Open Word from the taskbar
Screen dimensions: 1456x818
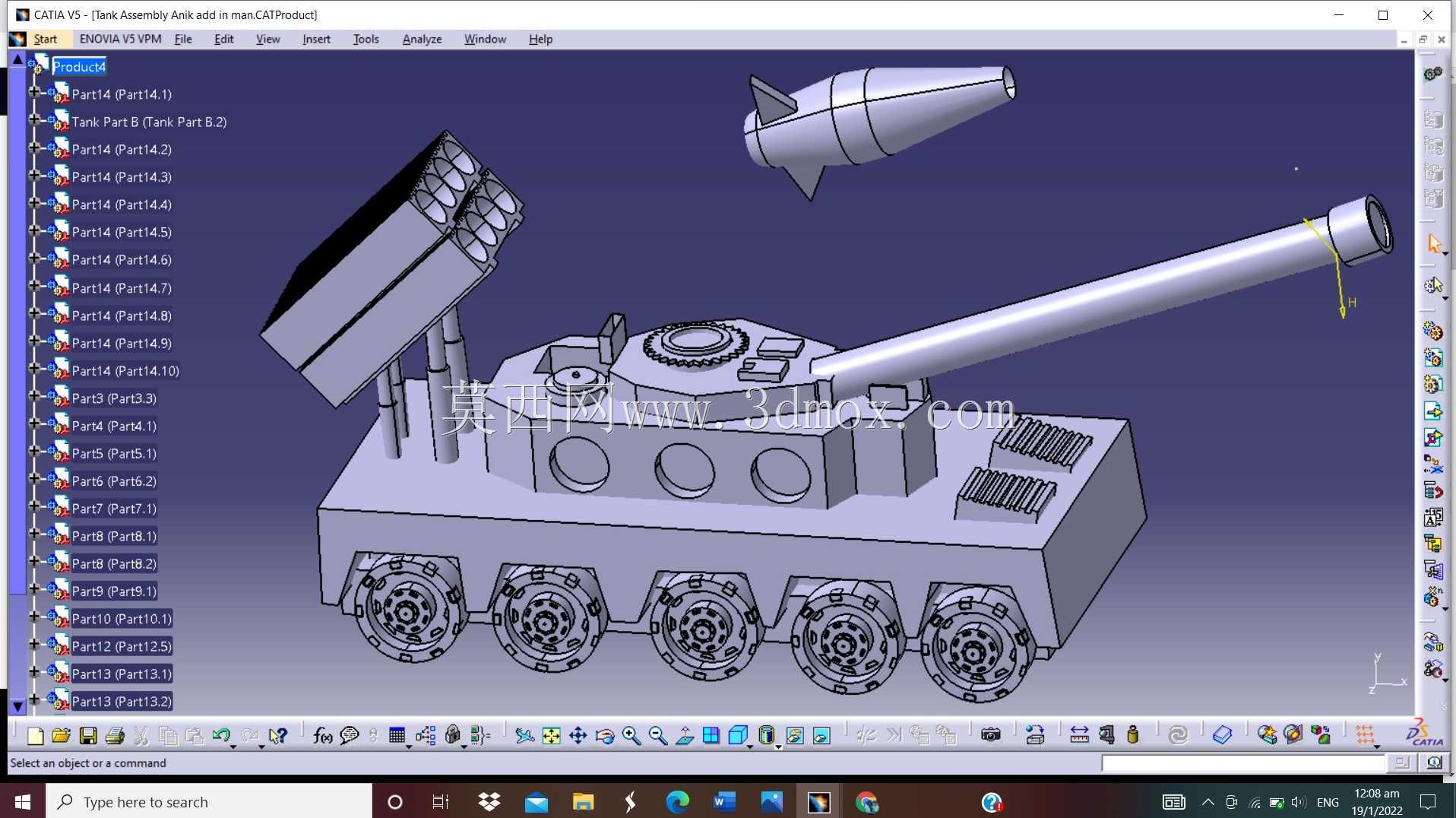pyautogui.click(x=724, y=802)
